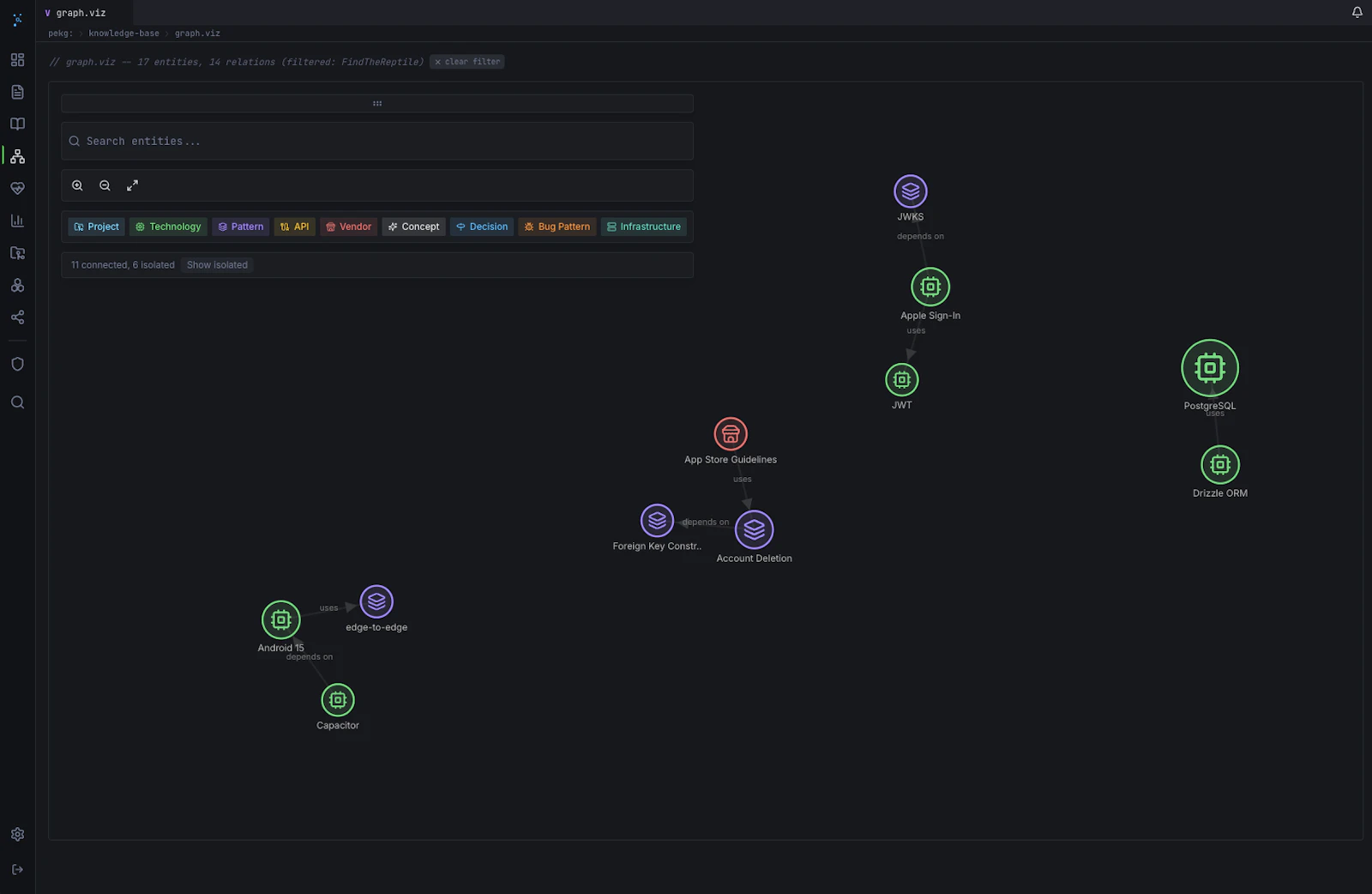Open the settings gear icon
The image size is (1372, 894).
[17, 834]
